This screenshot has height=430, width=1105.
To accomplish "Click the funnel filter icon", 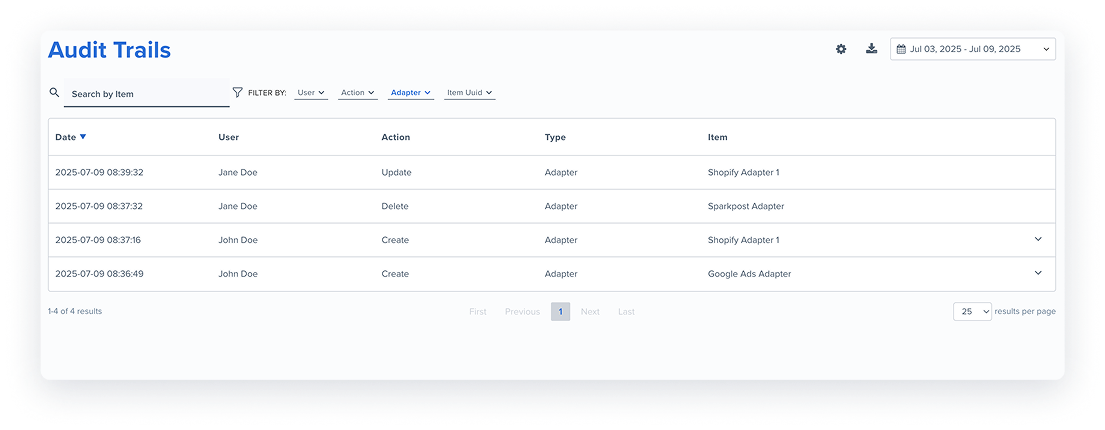I will pos(237,92).
